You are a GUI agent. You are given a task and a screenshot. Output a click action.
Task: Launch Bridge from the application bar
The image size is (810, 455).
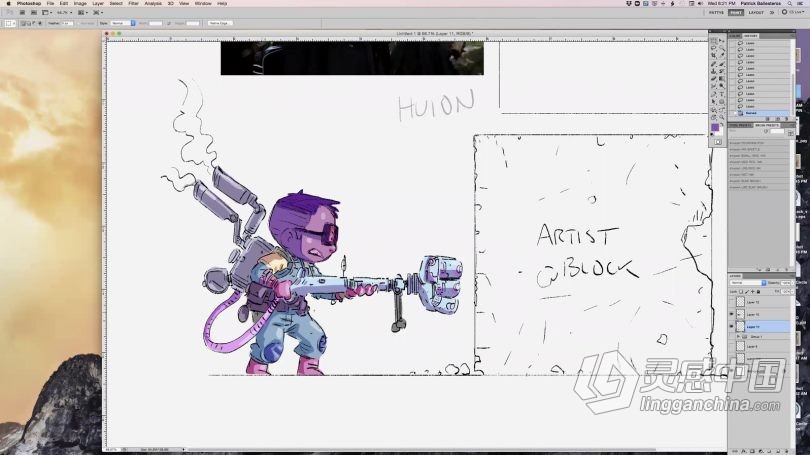[22, 12]
